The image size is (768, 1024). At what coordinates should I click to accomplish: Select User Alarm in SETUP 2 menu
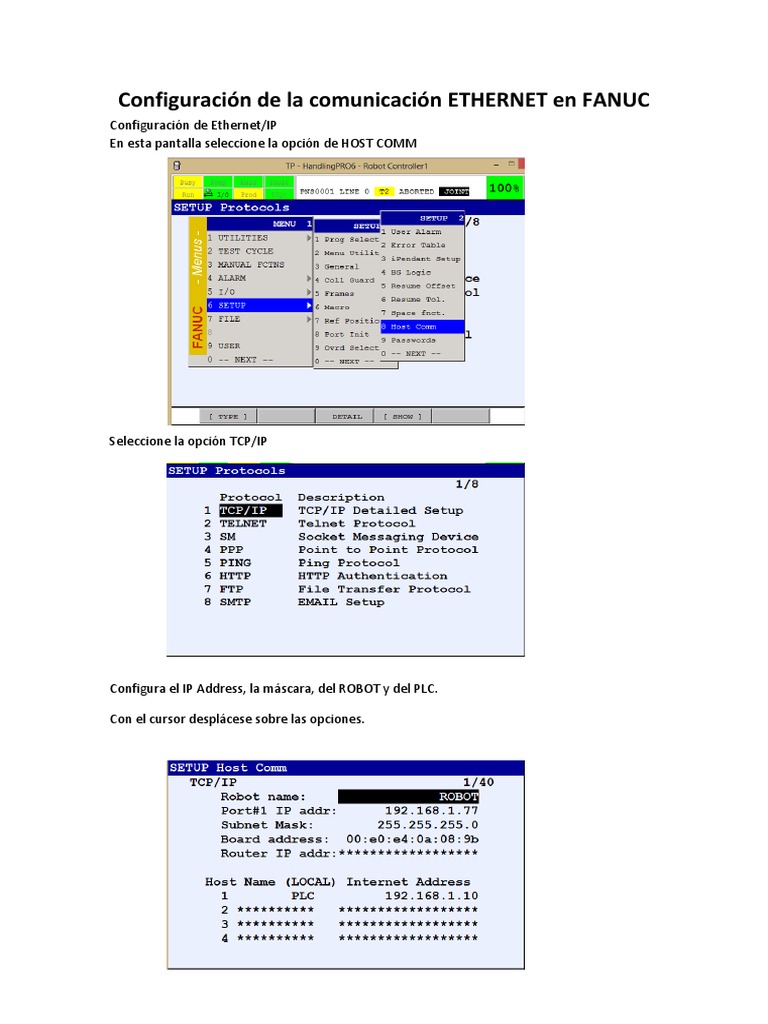point(416,232)
